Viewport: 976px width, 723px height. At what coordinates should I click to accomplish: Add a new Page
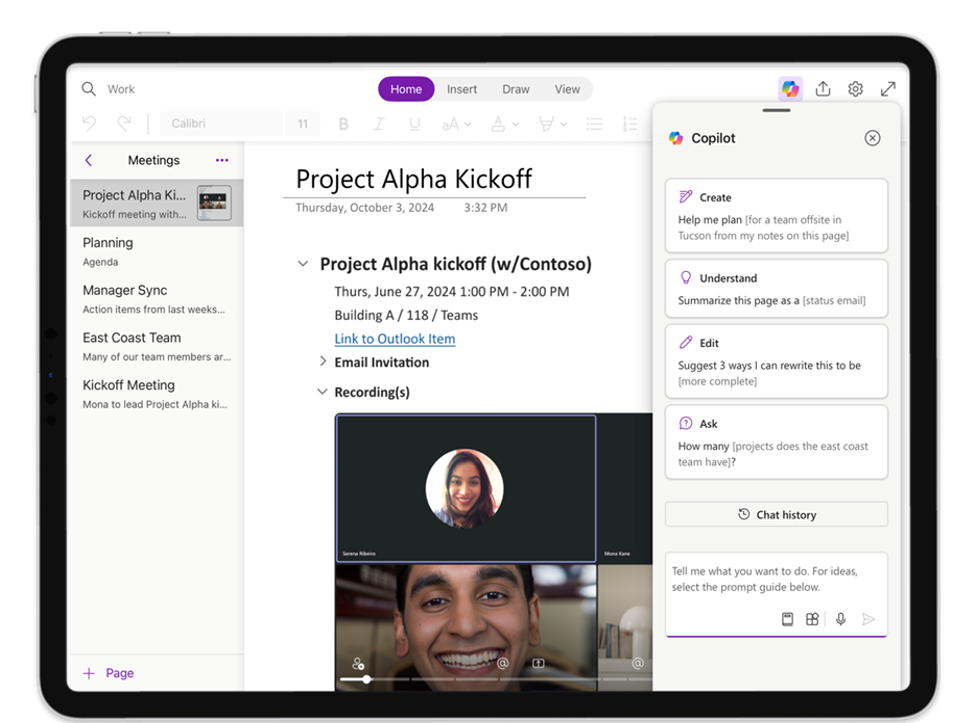point(108,673)
